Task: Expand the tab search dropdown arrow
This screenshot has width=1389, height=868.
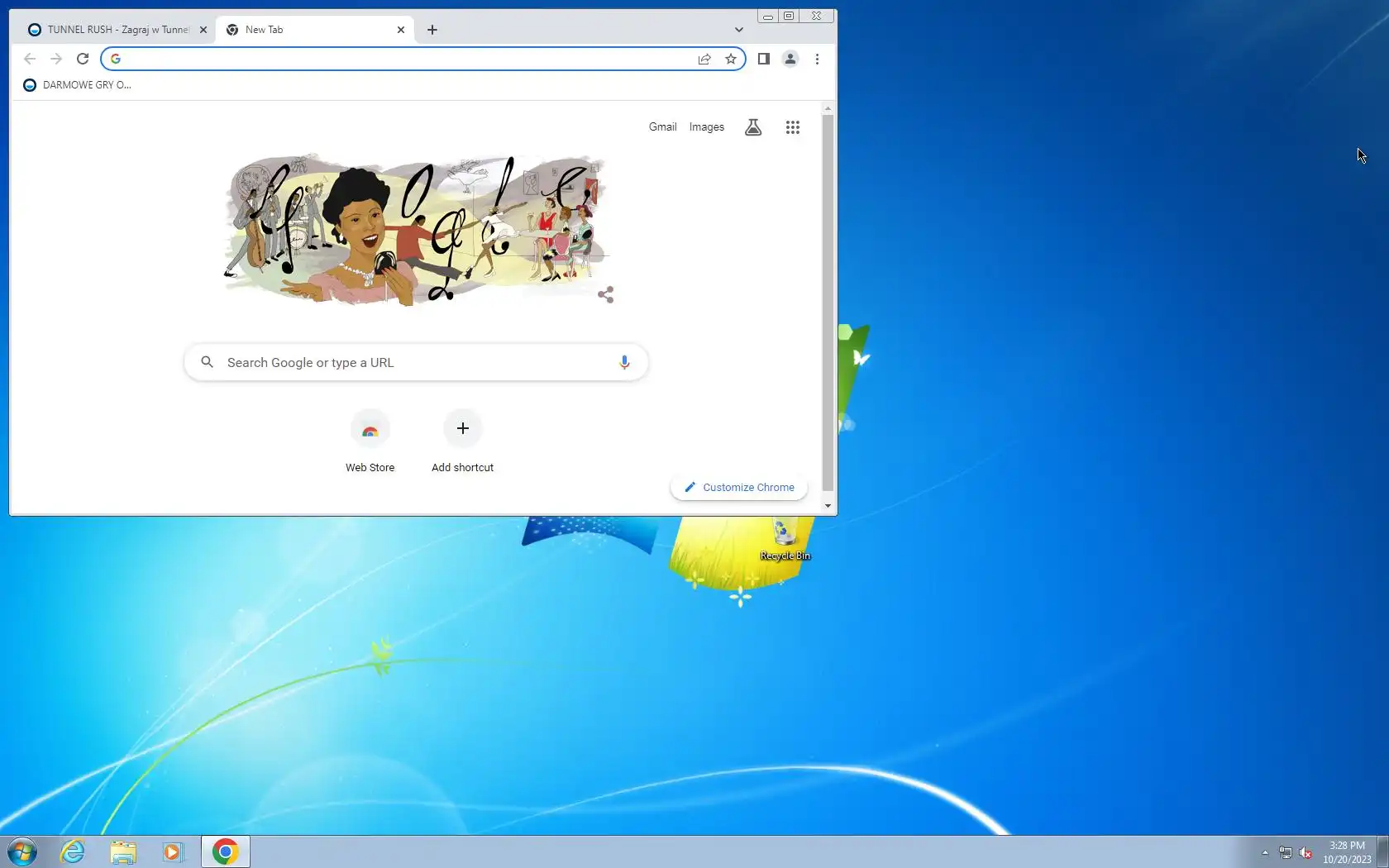Action: tap(739, 30)
